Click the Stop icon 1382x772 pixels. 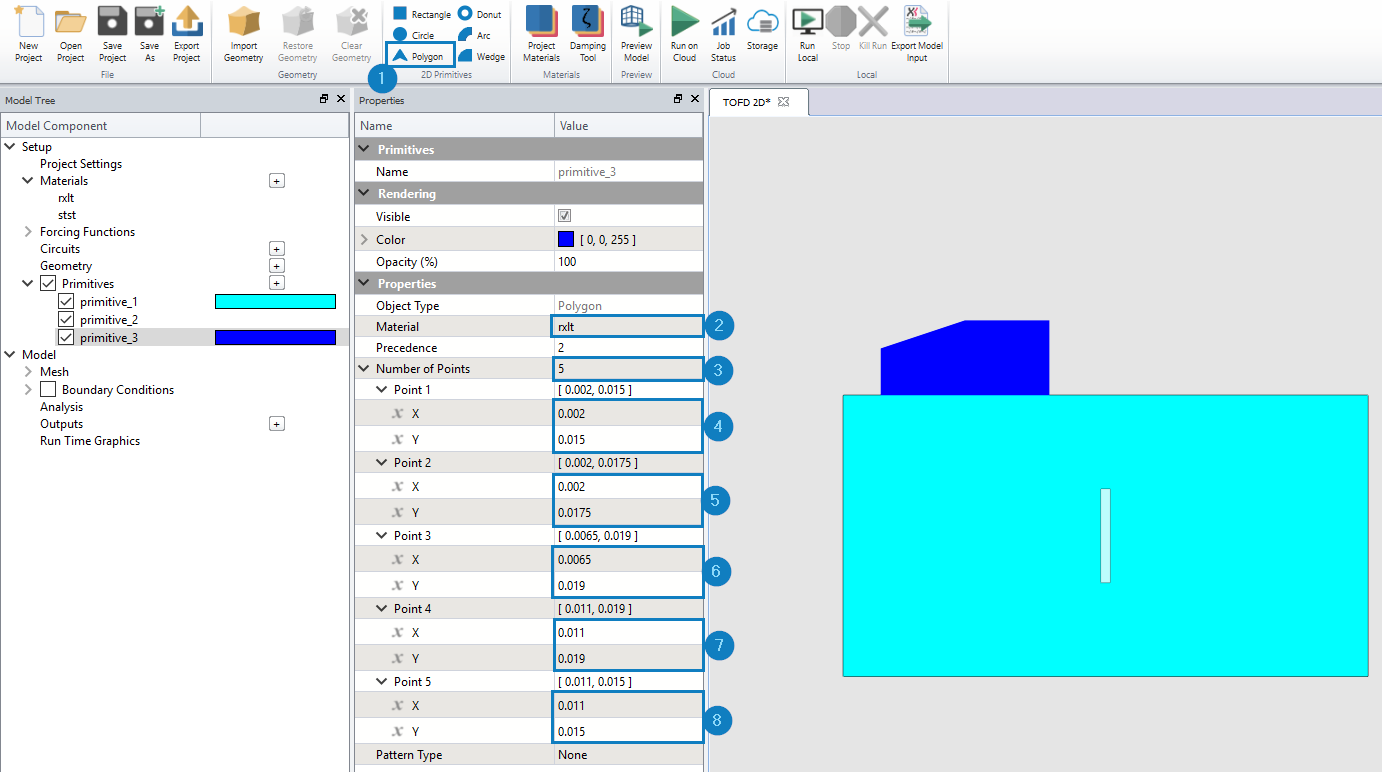point(841,22)
